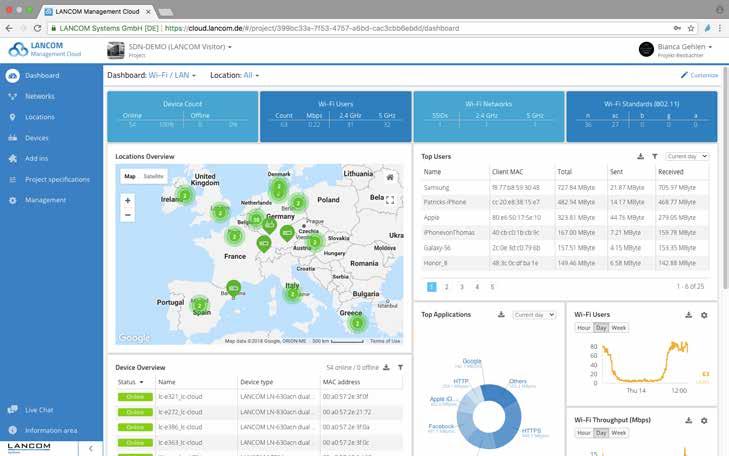
Task: Click the Customize pencil link
Action: tap(699, 75)
